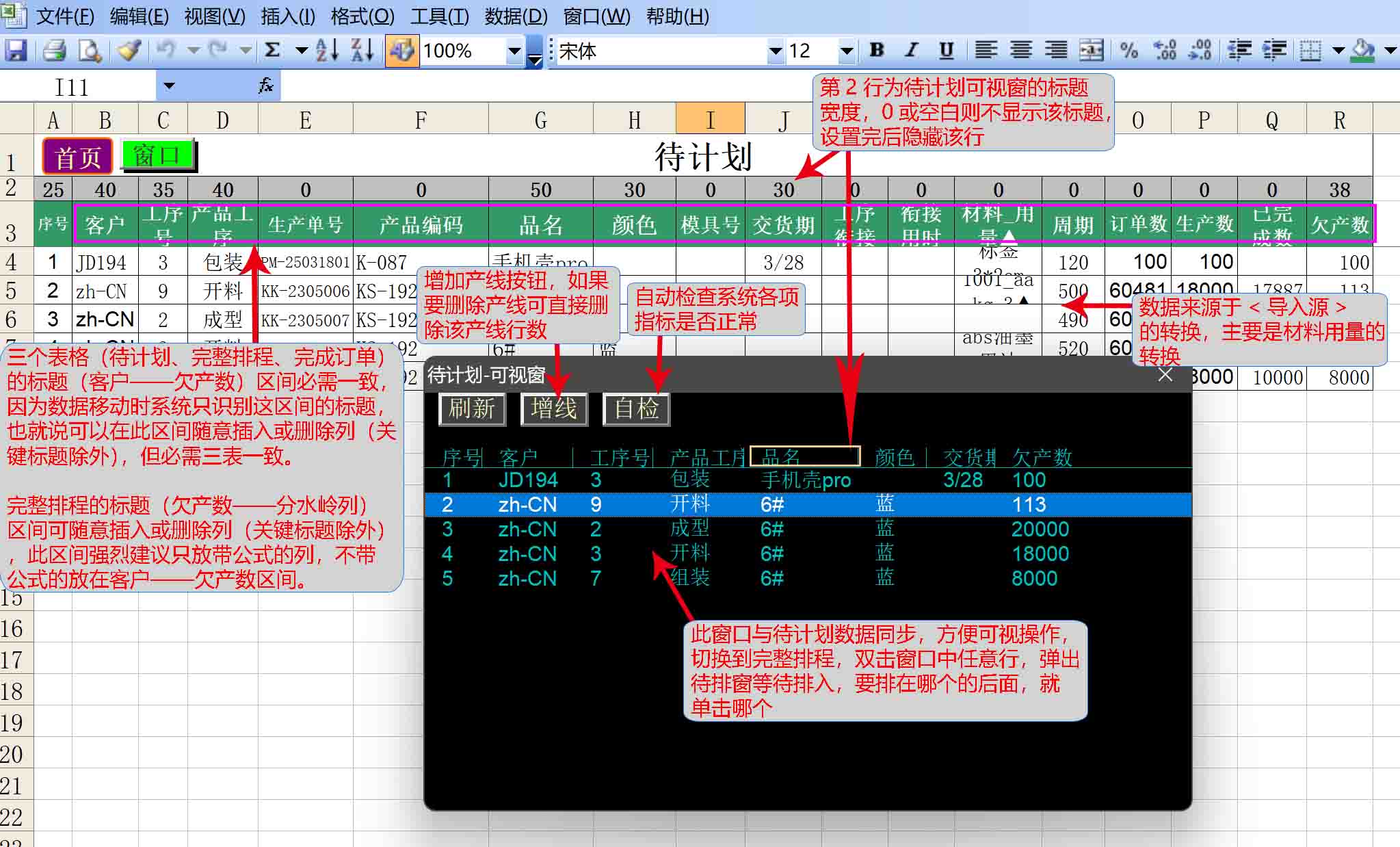Image resolution: width=1400 pixels, height=847 pixels.
Task: Toggle italic formatting
Action: coord(911,50)
